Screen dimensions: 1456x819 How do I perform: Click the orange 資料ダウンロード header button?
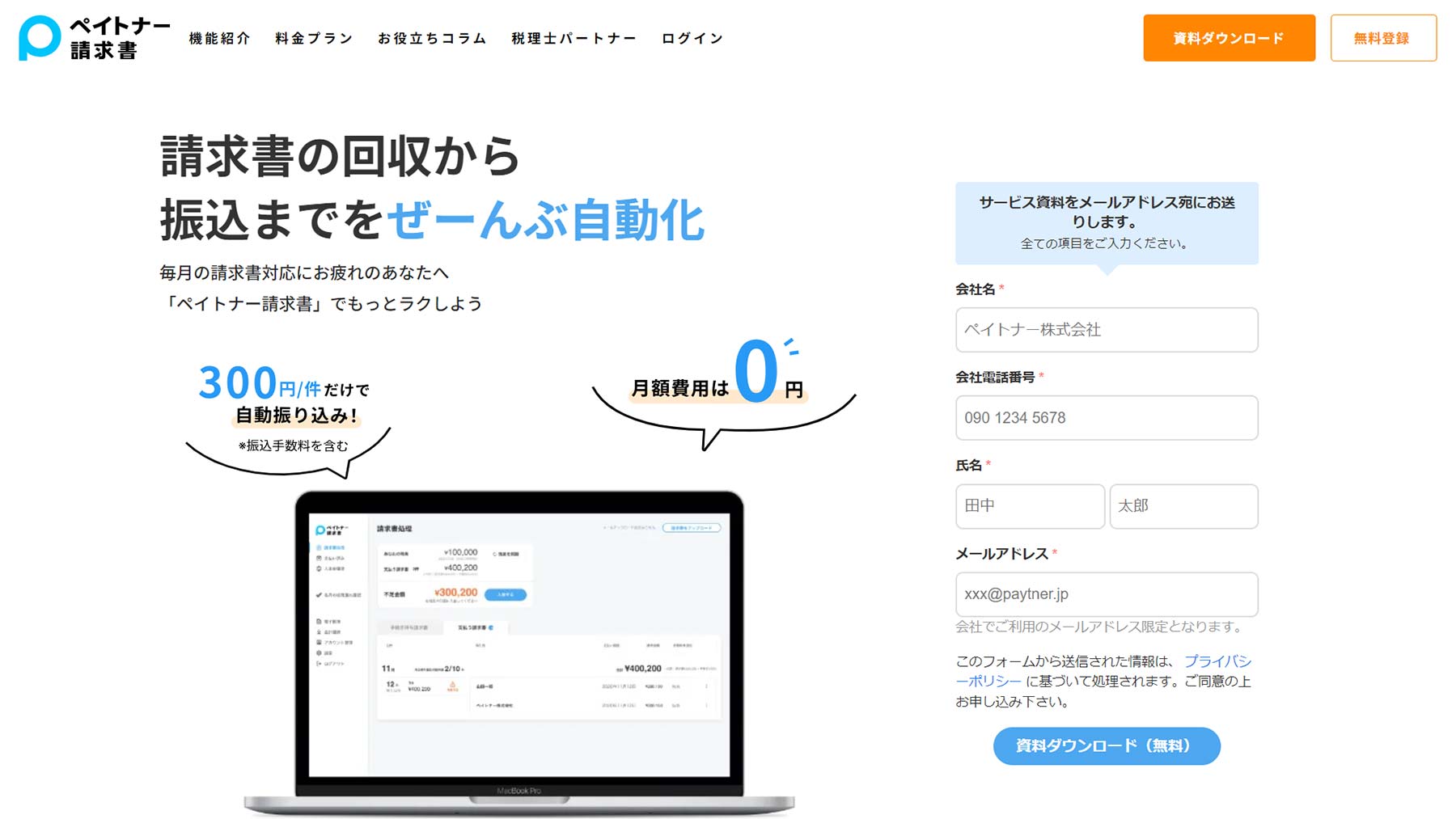(x=1229, y=38)
